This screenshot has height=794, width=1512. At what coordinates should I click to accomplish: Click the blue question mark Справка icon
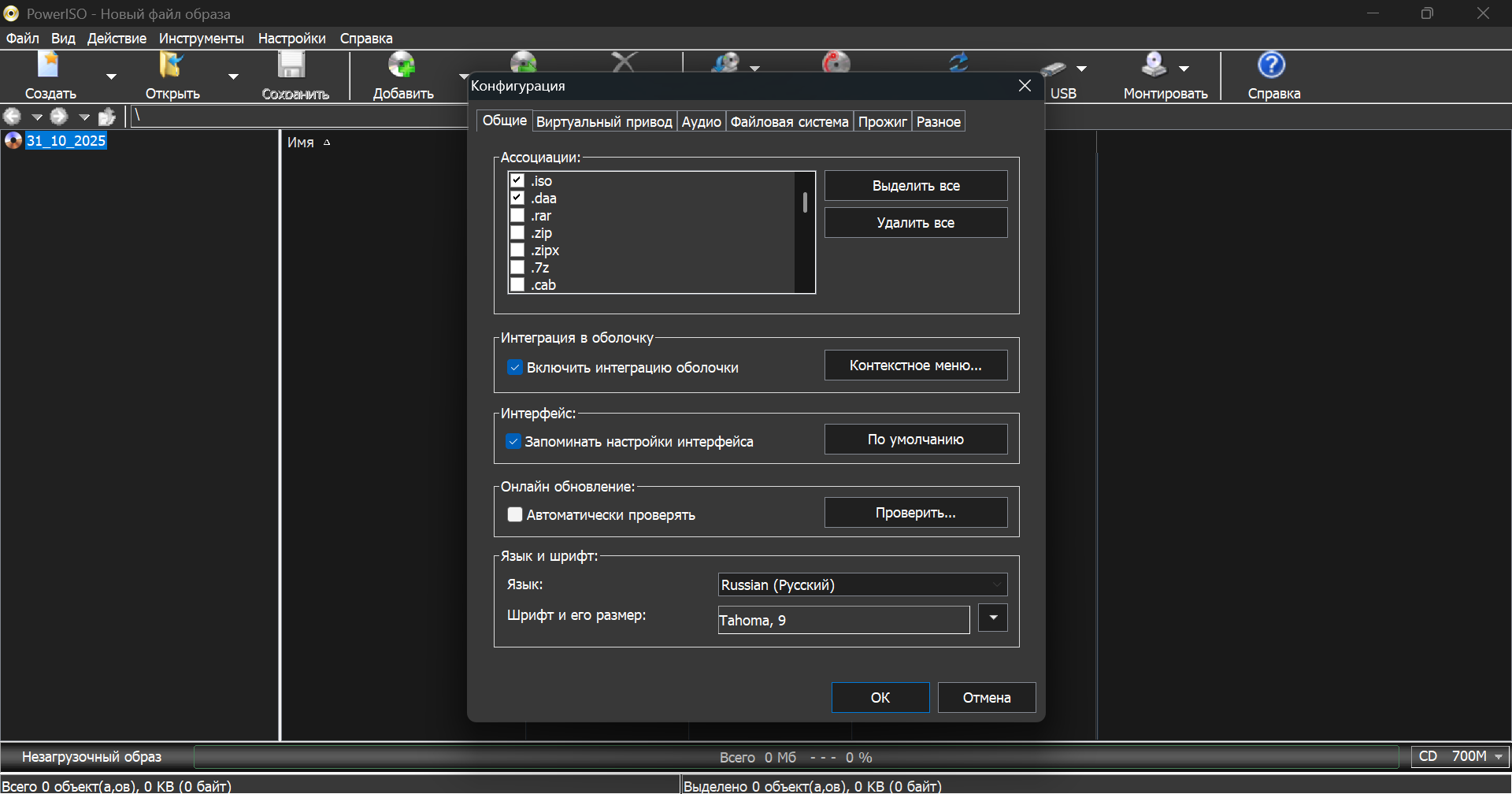coord(1272,65)
